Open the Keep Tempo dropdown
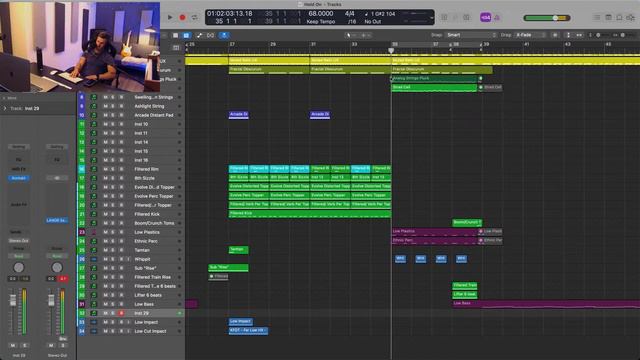This screenshot has width=640, height=360. pos(320,22)
